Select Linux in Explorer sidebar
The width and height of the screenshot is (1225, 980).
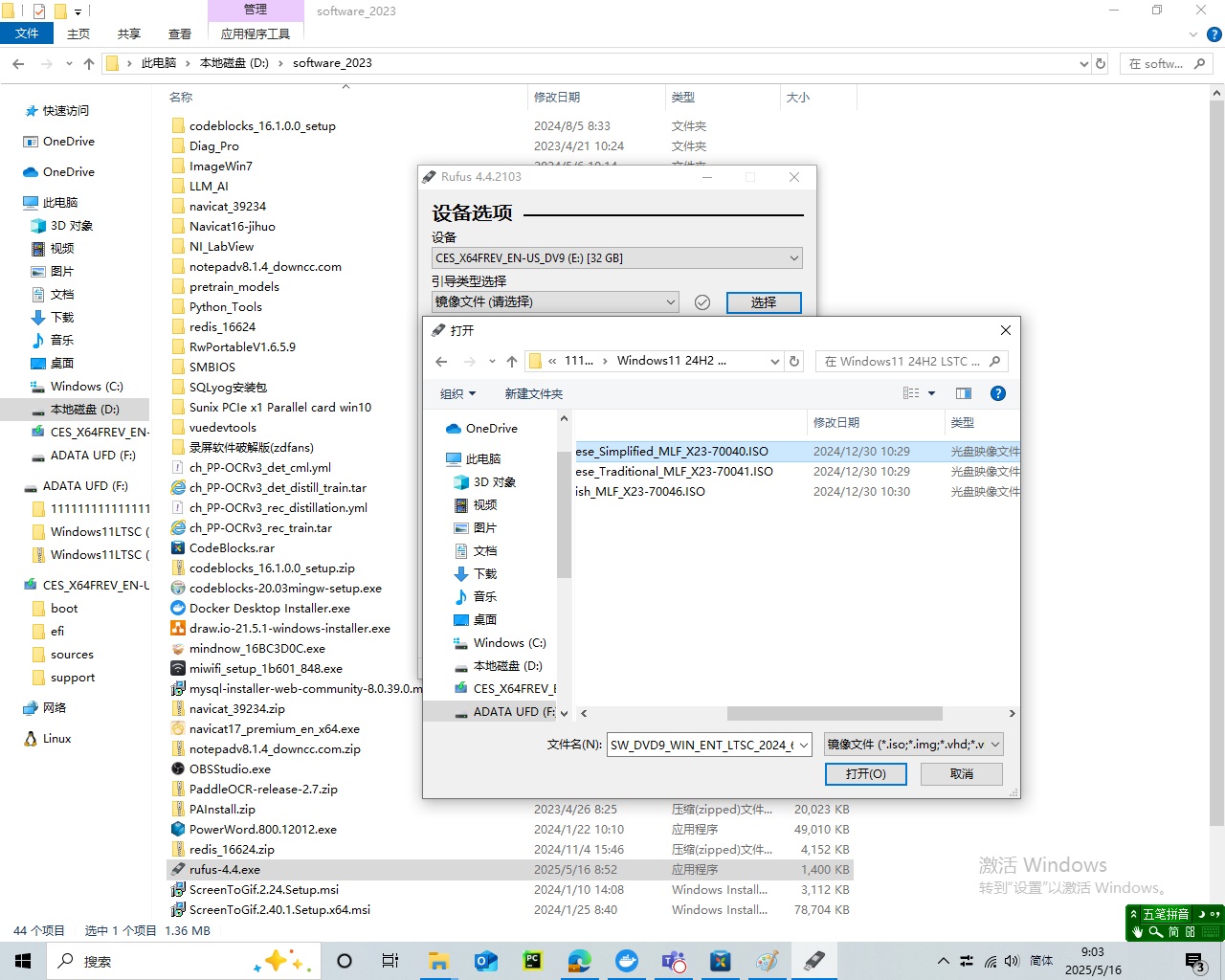56,739
